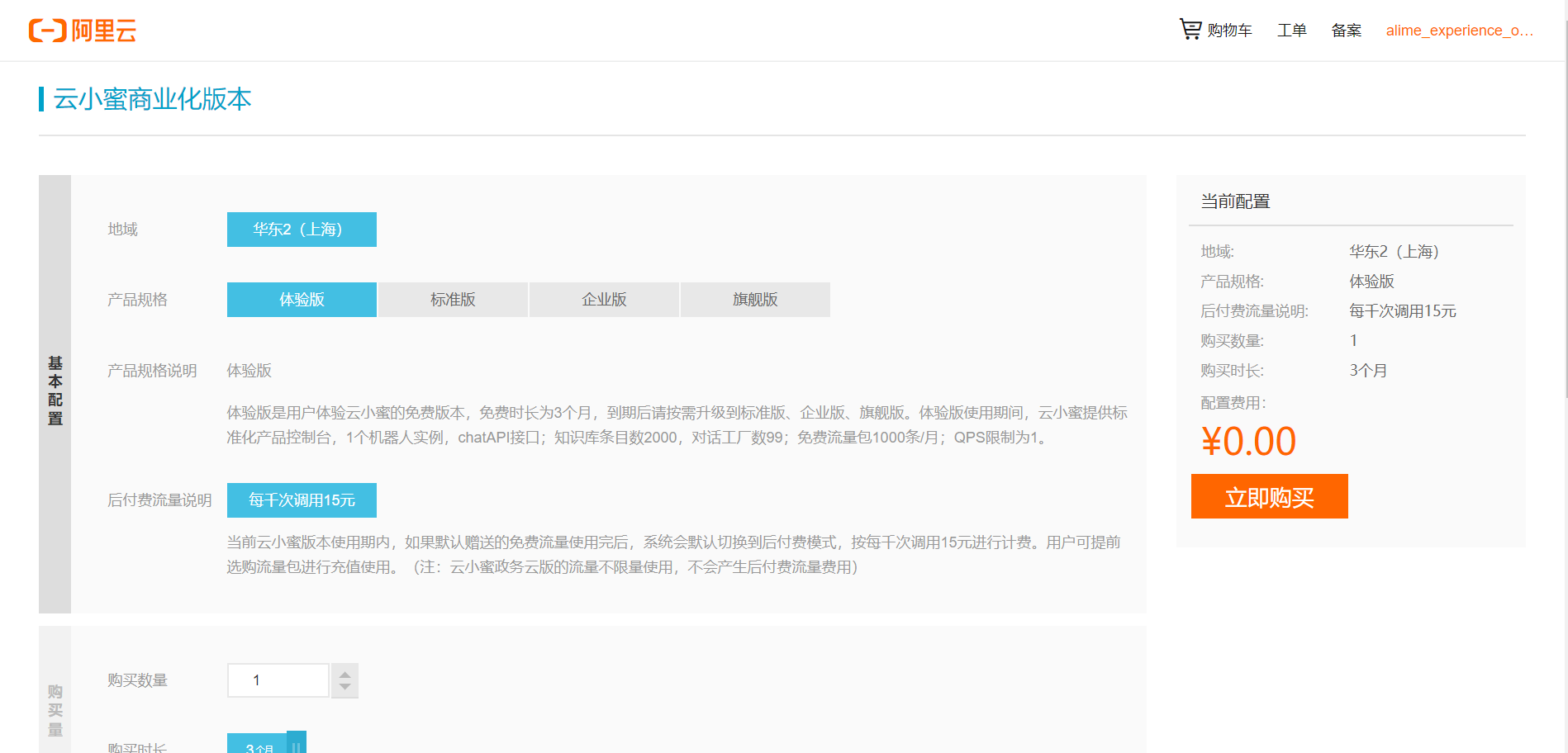
Task: Open the 备案 menu in the header
Action: [1347, 31]
